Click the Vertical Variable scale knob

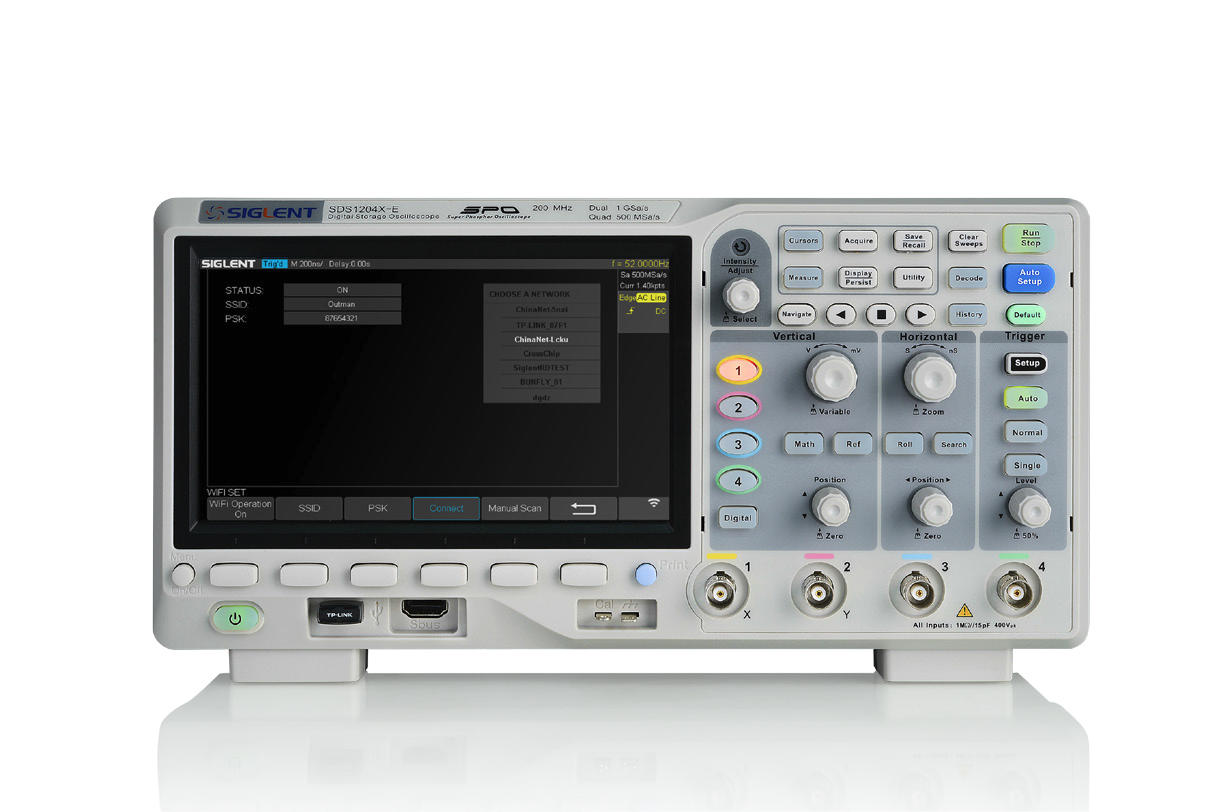tap(830, 377)
